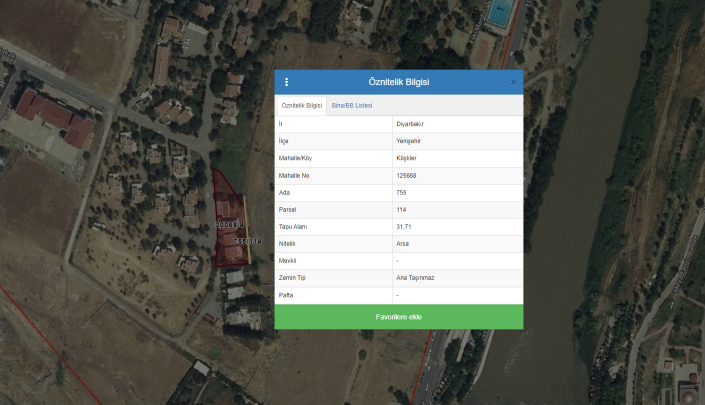The height and width of the screenshot is (405, 705).
Task: Click the red highlighted parcel on map
Action: pos(227,210)
